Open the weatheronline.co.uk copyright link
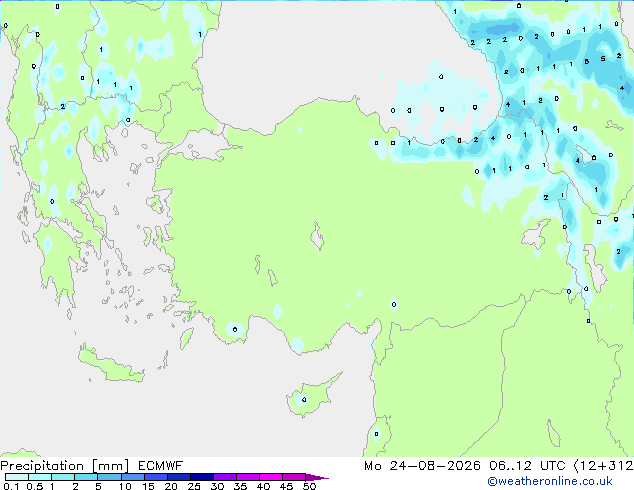The height and width of the screenshot is (490, 634). [549, 481]
